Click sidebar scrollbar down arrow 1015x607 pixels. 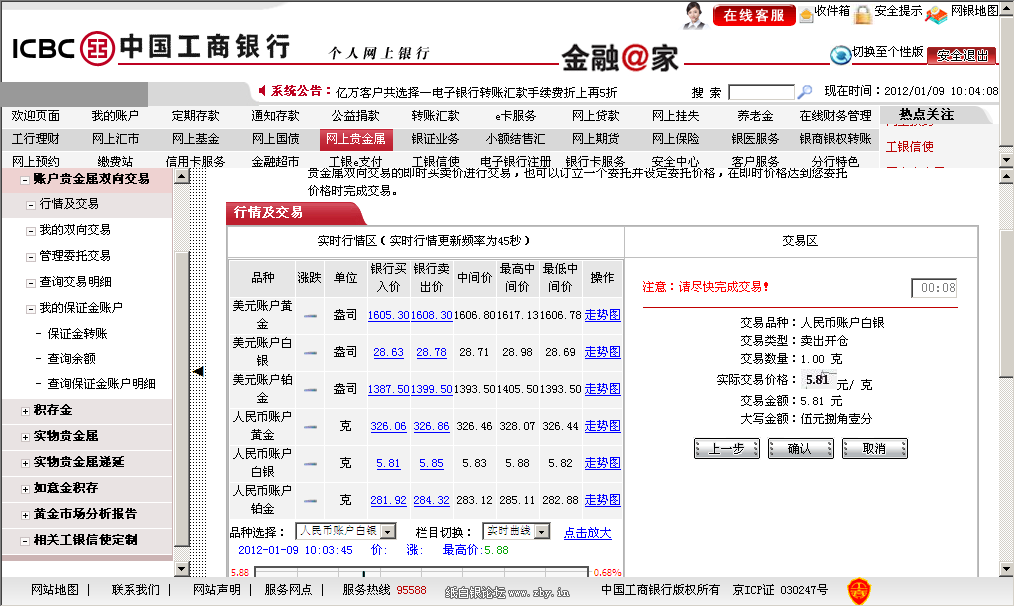pos(182,569)
